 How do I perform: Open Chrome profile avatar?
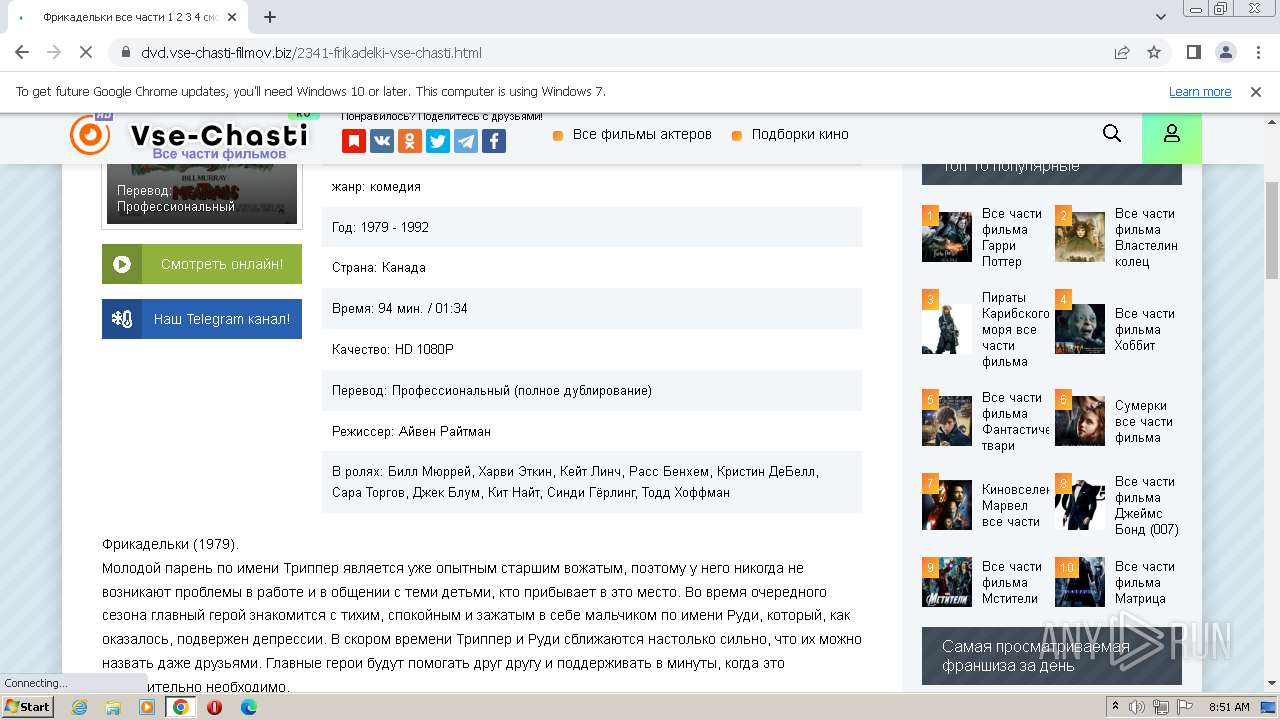click(x=1225, y=52)
